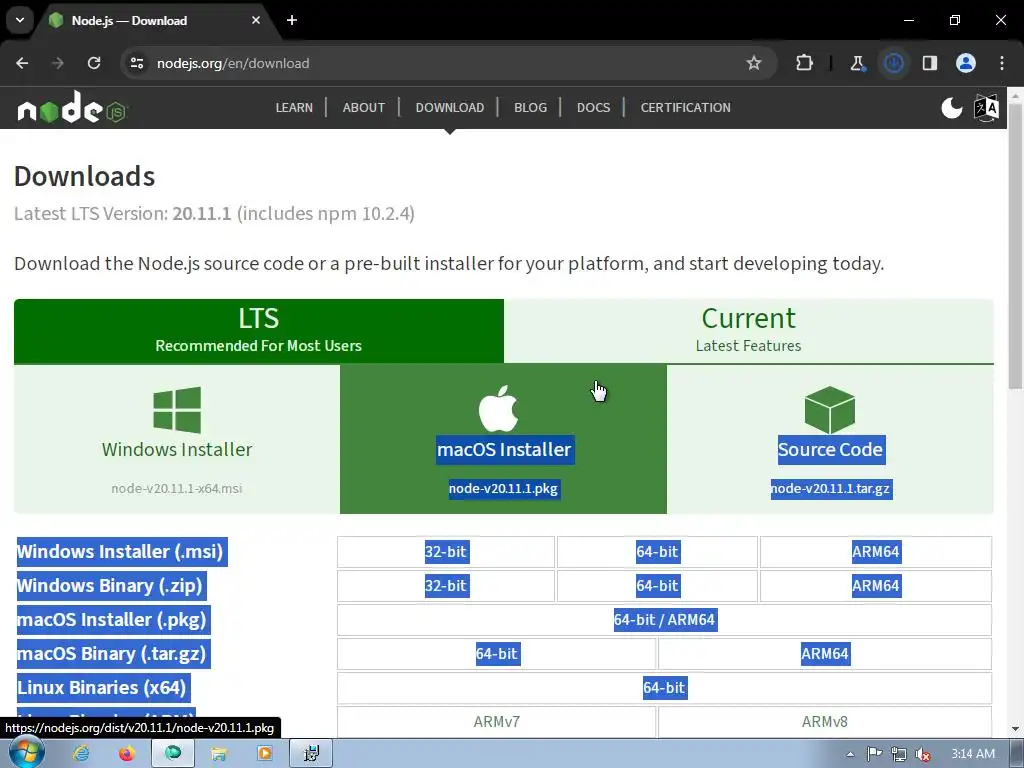Download 32-bit Windows Installer (.msi)
The image size is (1024, 768).
(445, 552)
